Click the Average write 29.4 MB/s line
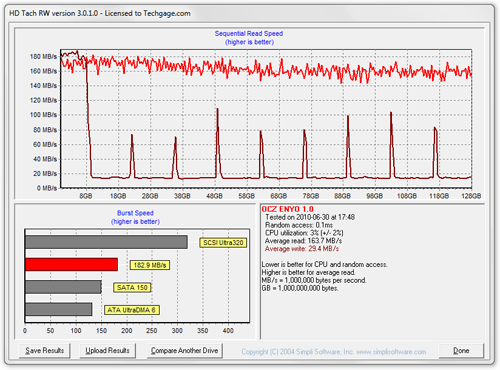Image resolution: width=500 pixels, height=370 pixels. (302, 249)
